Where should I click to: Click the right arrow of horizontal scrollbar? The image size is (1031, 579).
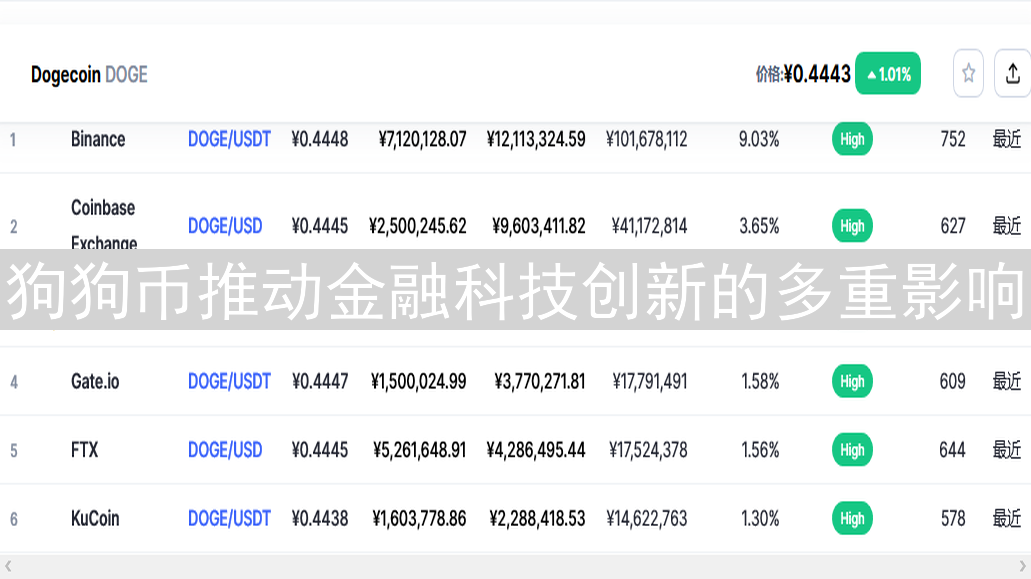click(1022, 566)
